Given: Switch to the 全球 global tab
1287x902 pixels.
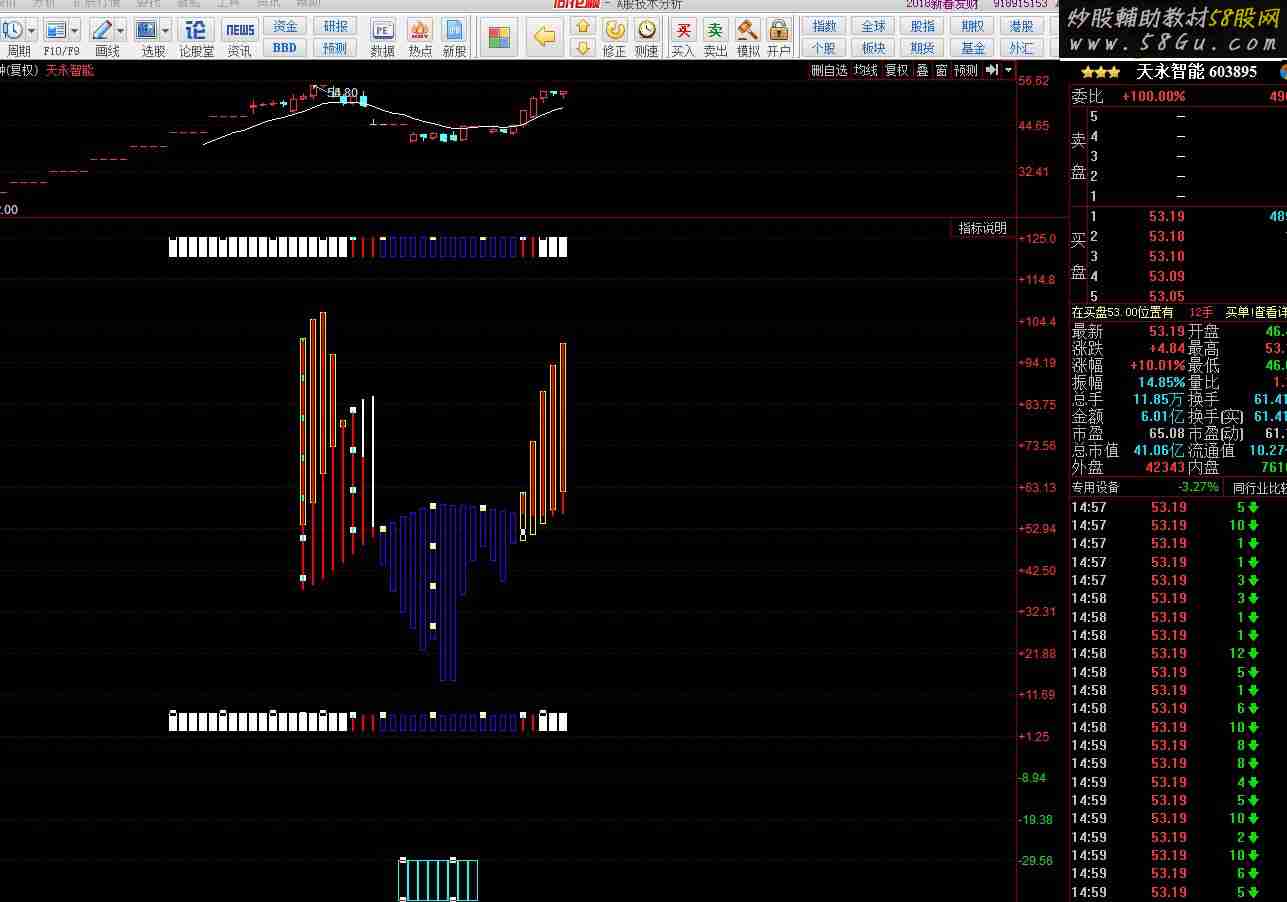Looking at the screenshot, I should click(x=873, y=27).
